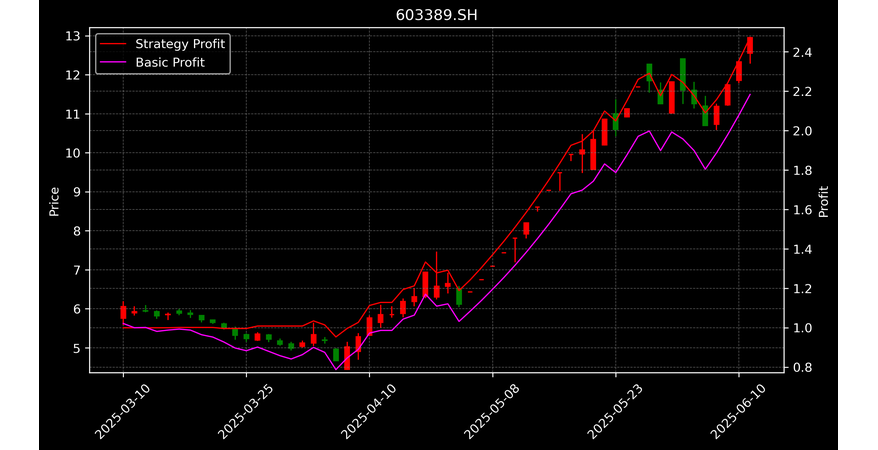Select the Basic Profit legend label
The height and width of the screenshot is (450, 878).
point(170,62)
